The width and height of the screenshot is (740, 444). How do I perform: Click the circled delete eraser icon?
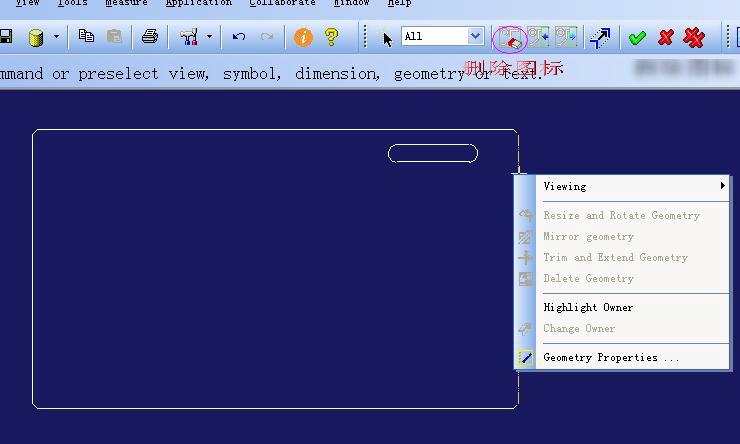click(510, 38)
